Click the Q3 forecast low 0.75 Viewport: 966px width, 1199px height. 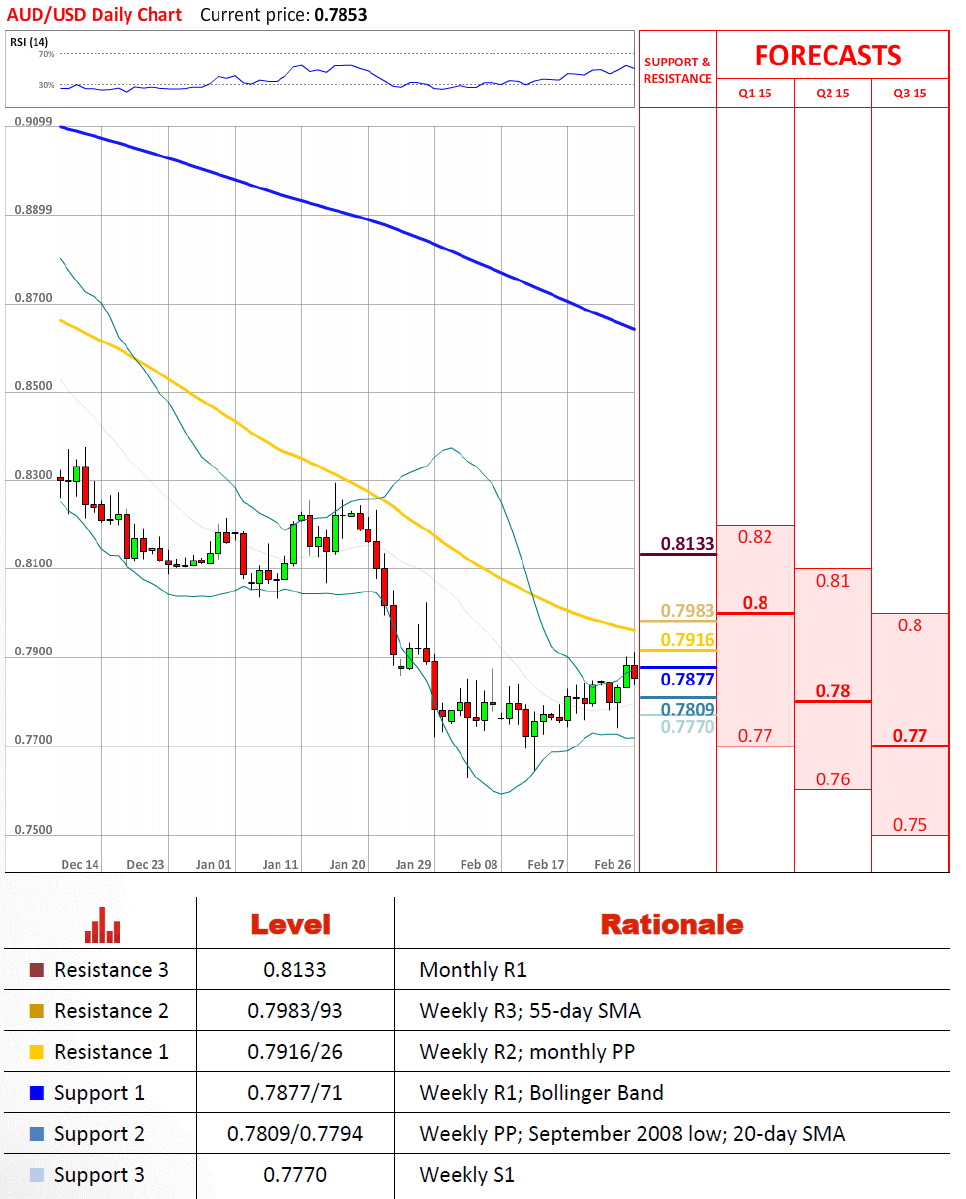coord(910,824)
